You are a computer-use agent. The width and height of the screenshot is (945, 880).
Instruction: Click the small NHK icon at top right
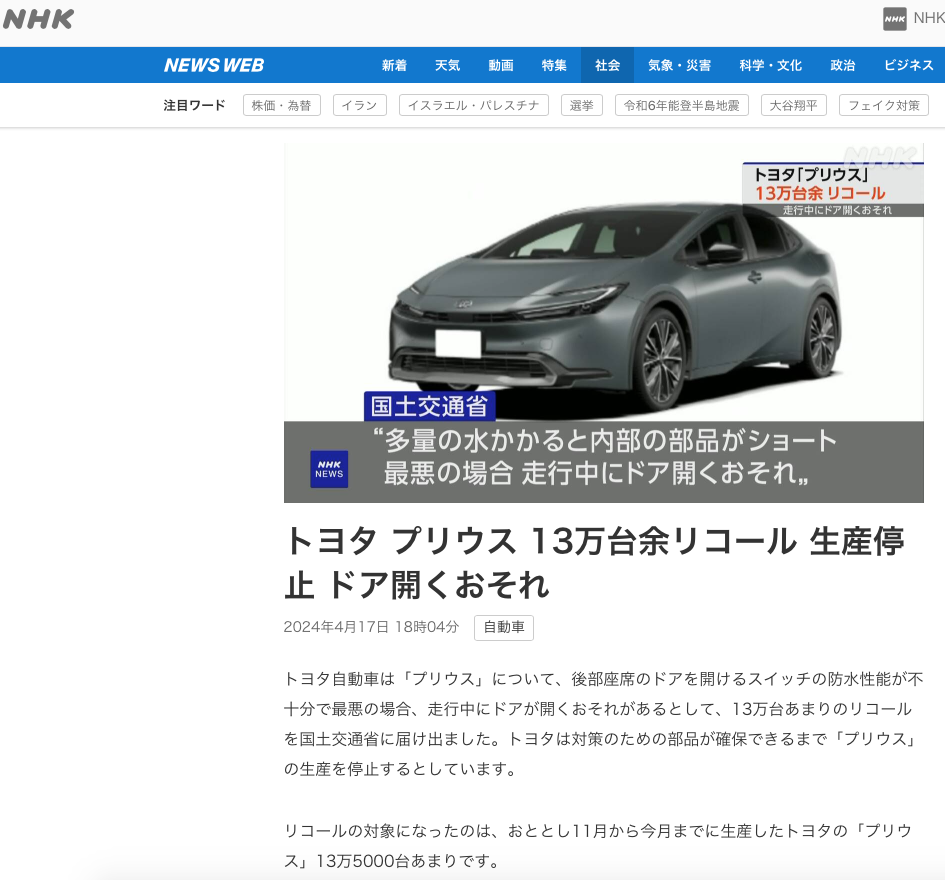894,19
